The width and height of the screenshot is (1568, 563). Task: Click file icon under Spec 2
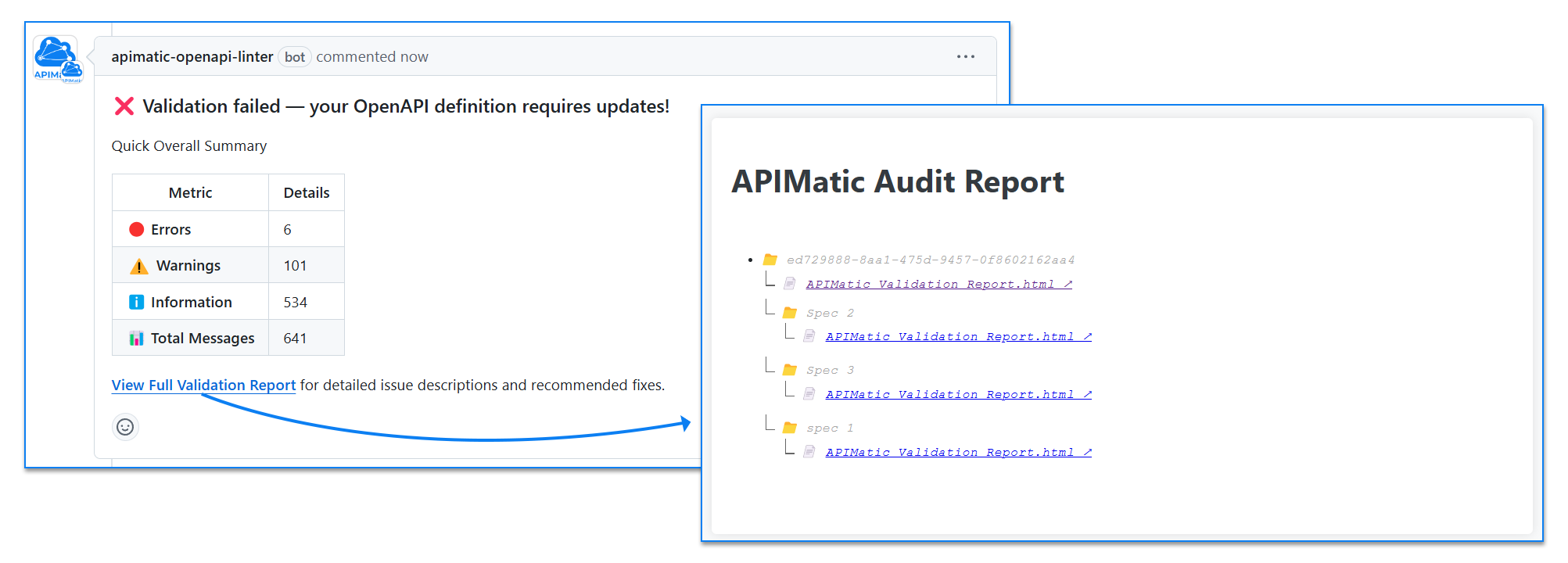pyautogui.click(x=809, y=336)
